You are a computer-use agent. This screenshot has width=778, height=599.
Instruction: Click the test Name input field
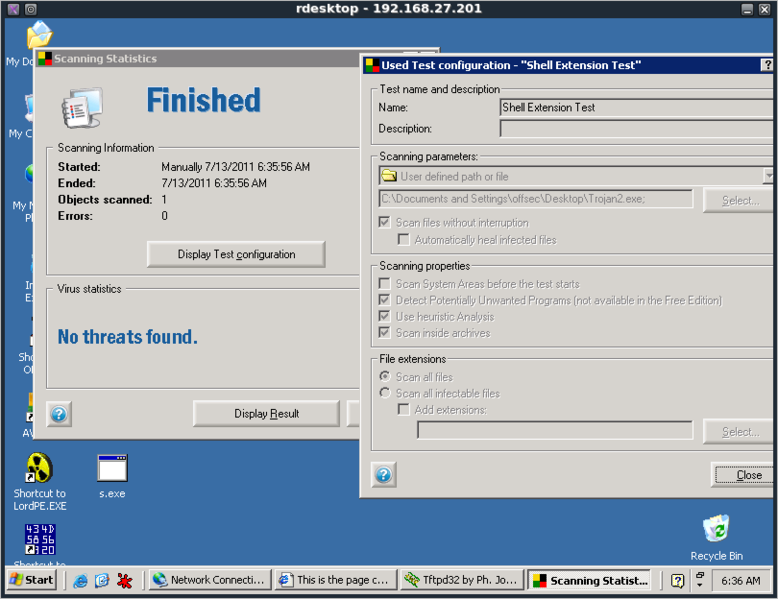(x=636, y=107)
